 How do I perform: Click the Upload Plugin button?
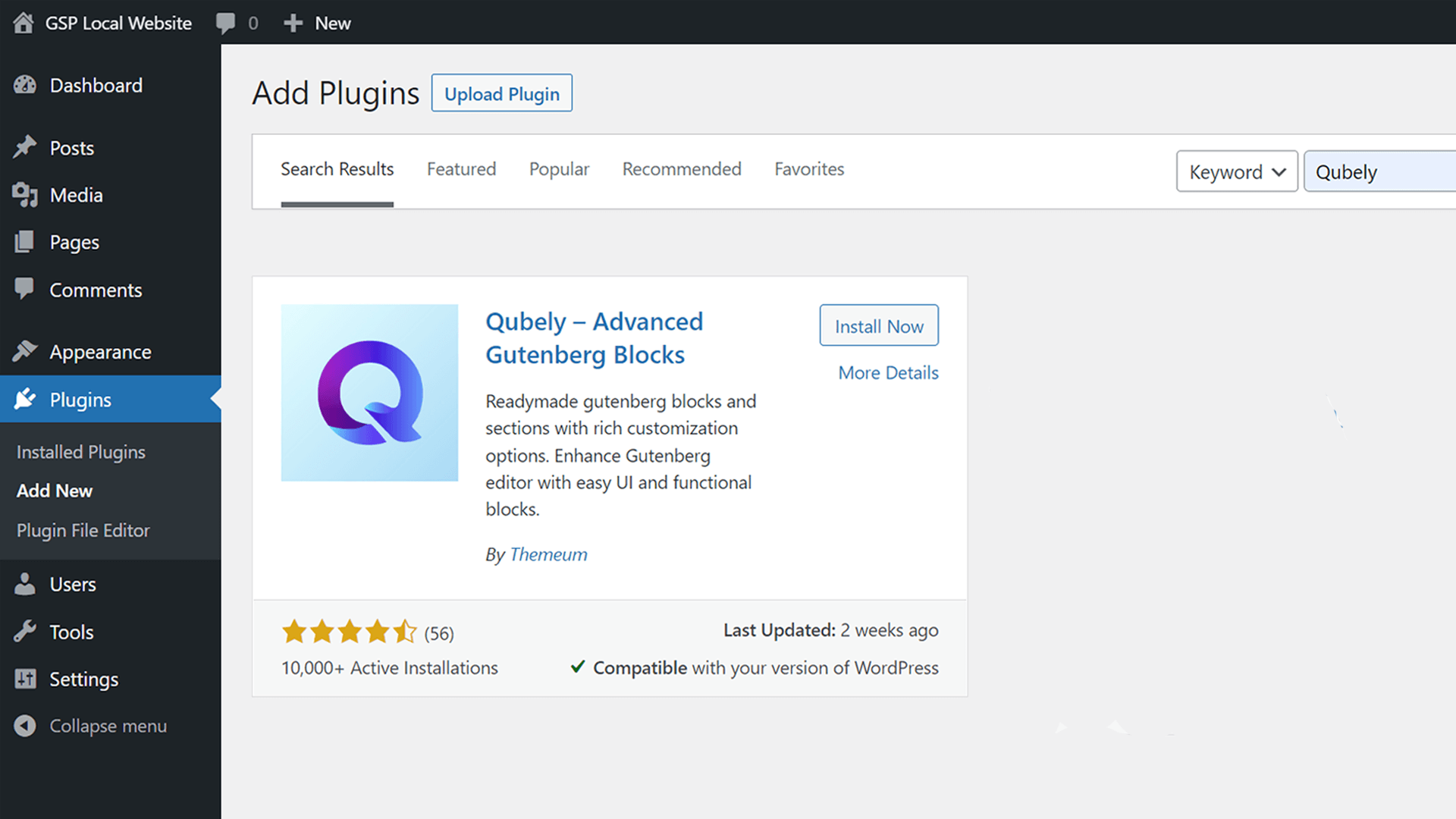[501, 93]
